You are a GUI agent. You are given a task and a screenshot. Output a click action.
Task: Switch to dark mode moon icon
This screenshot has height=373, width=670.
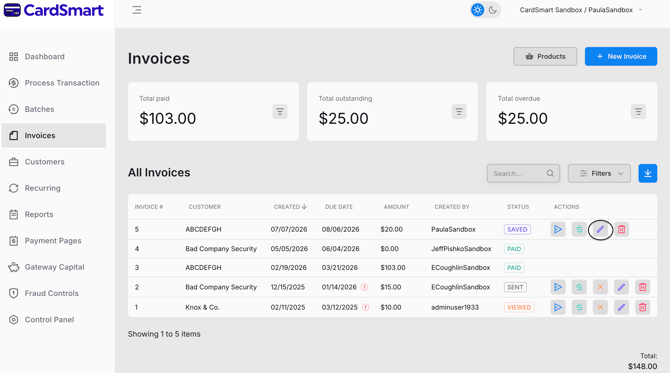(x=493, y=10)
